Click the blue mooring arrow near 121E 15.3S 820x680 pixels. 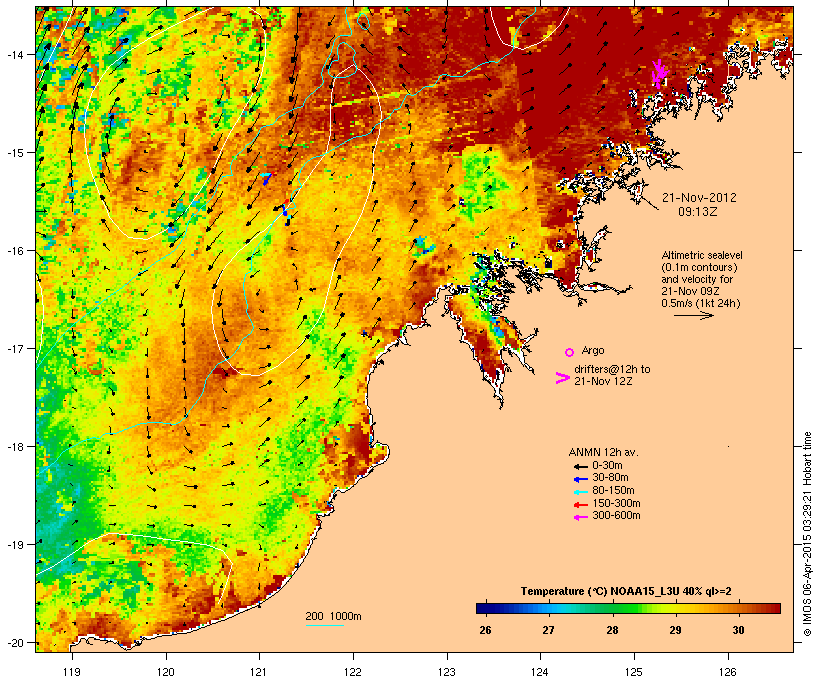[267, 179]
